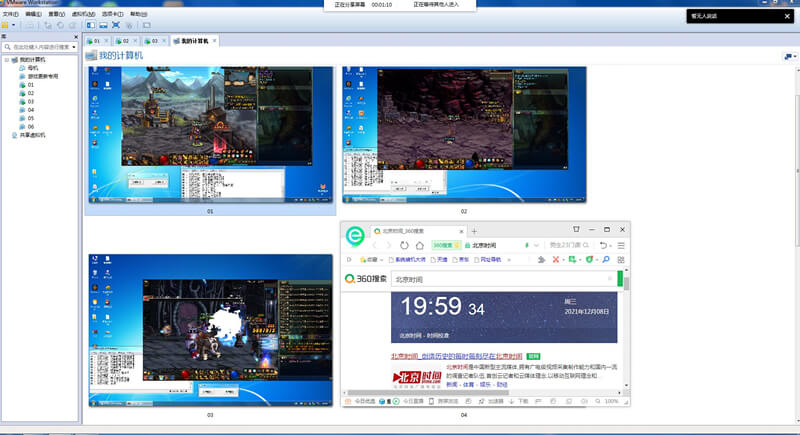Expand the power options dropdown arrow
The image size is (800, 435).
[x=14, y=25]
